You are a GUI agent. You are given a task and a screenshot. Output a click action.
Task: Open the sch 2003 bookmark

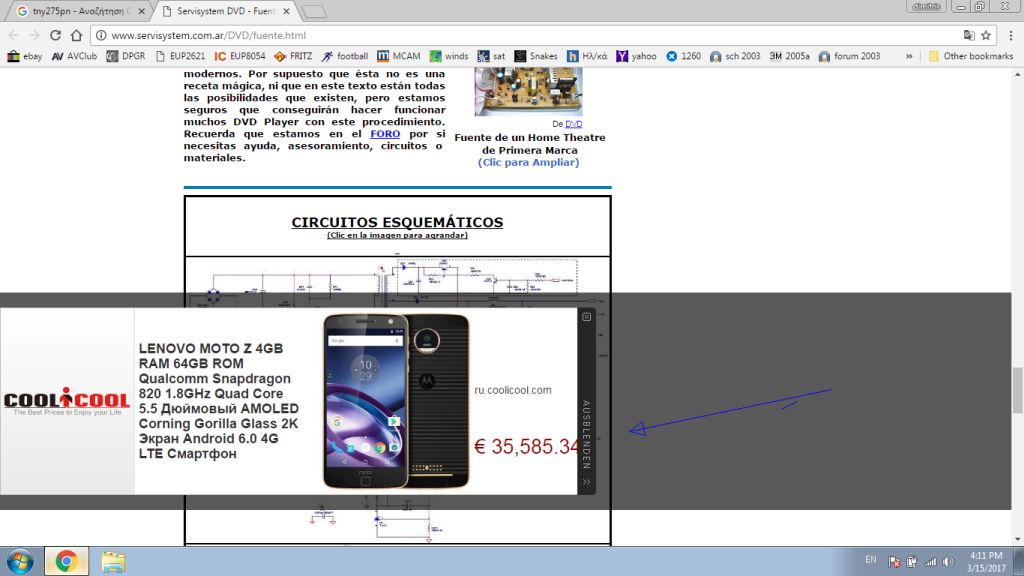pyautogui.click(x=735, y=56)
